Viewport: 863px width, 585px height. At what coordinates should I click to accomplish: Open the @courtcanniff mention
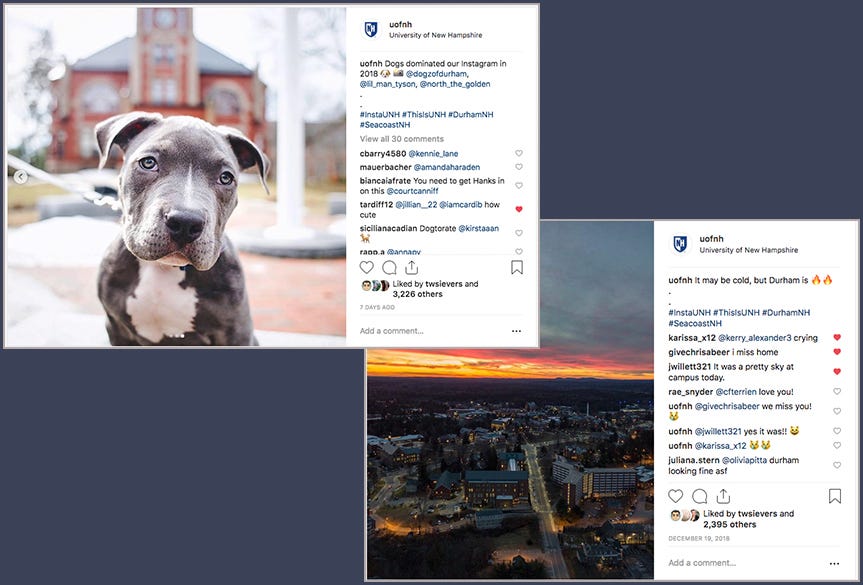tap(412, 192)
